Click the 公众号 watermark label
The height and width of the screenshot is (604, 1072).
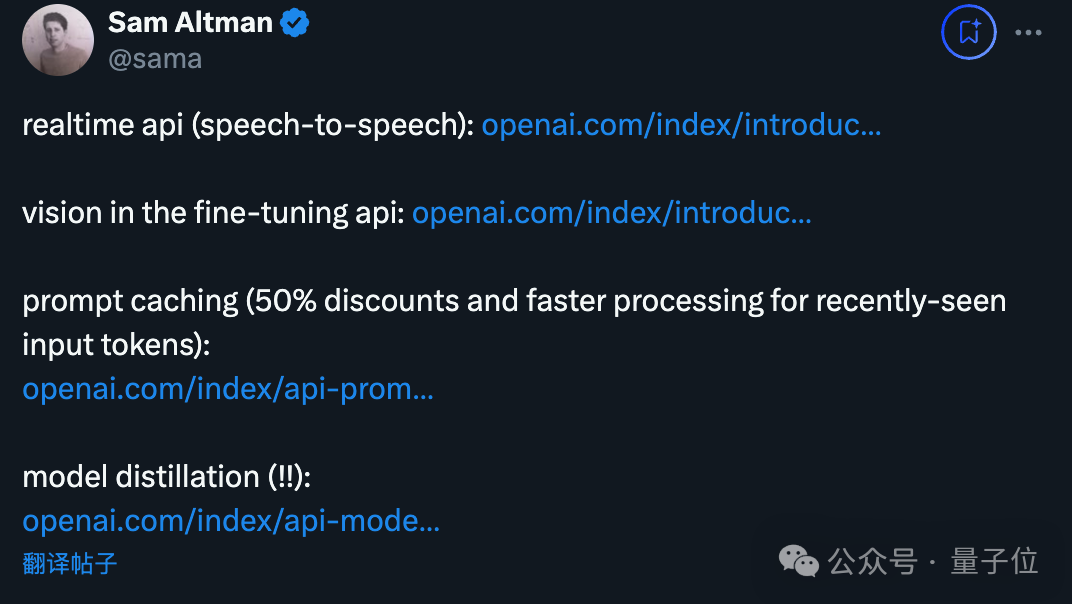tap(872, 562)
